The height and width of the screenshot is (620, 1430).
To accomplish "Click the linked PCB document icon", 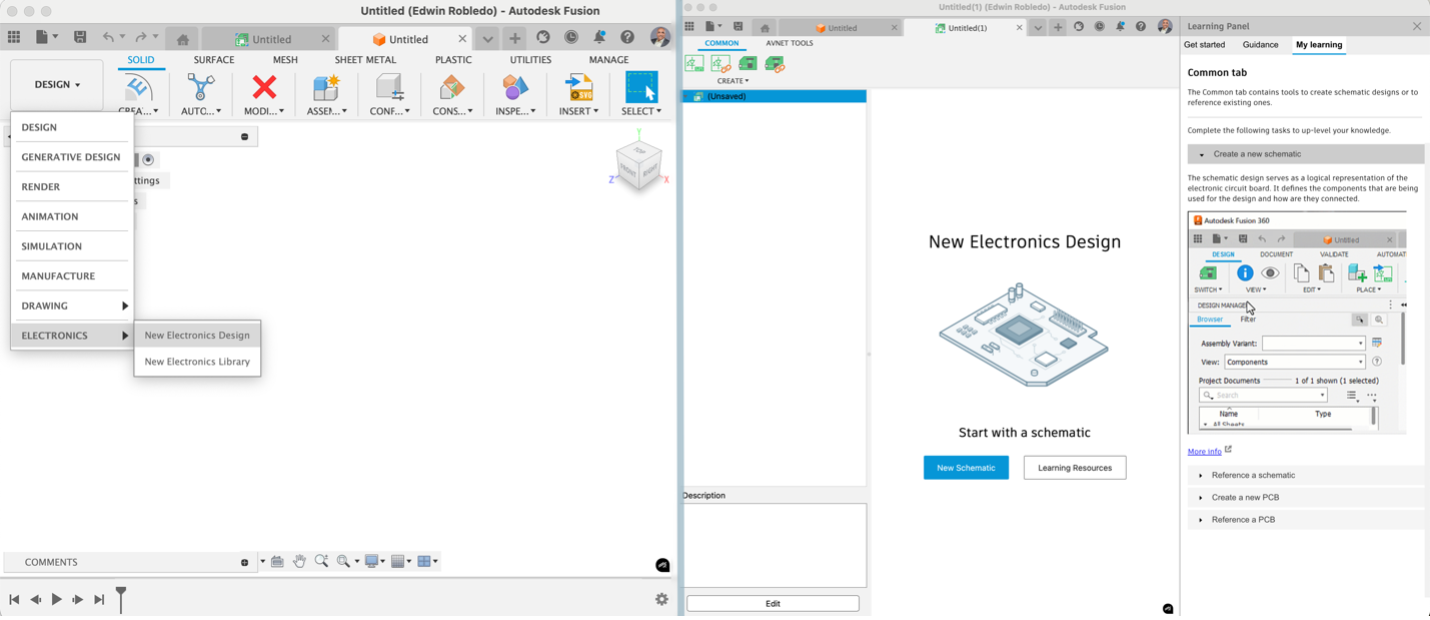I will click(776, 62).
